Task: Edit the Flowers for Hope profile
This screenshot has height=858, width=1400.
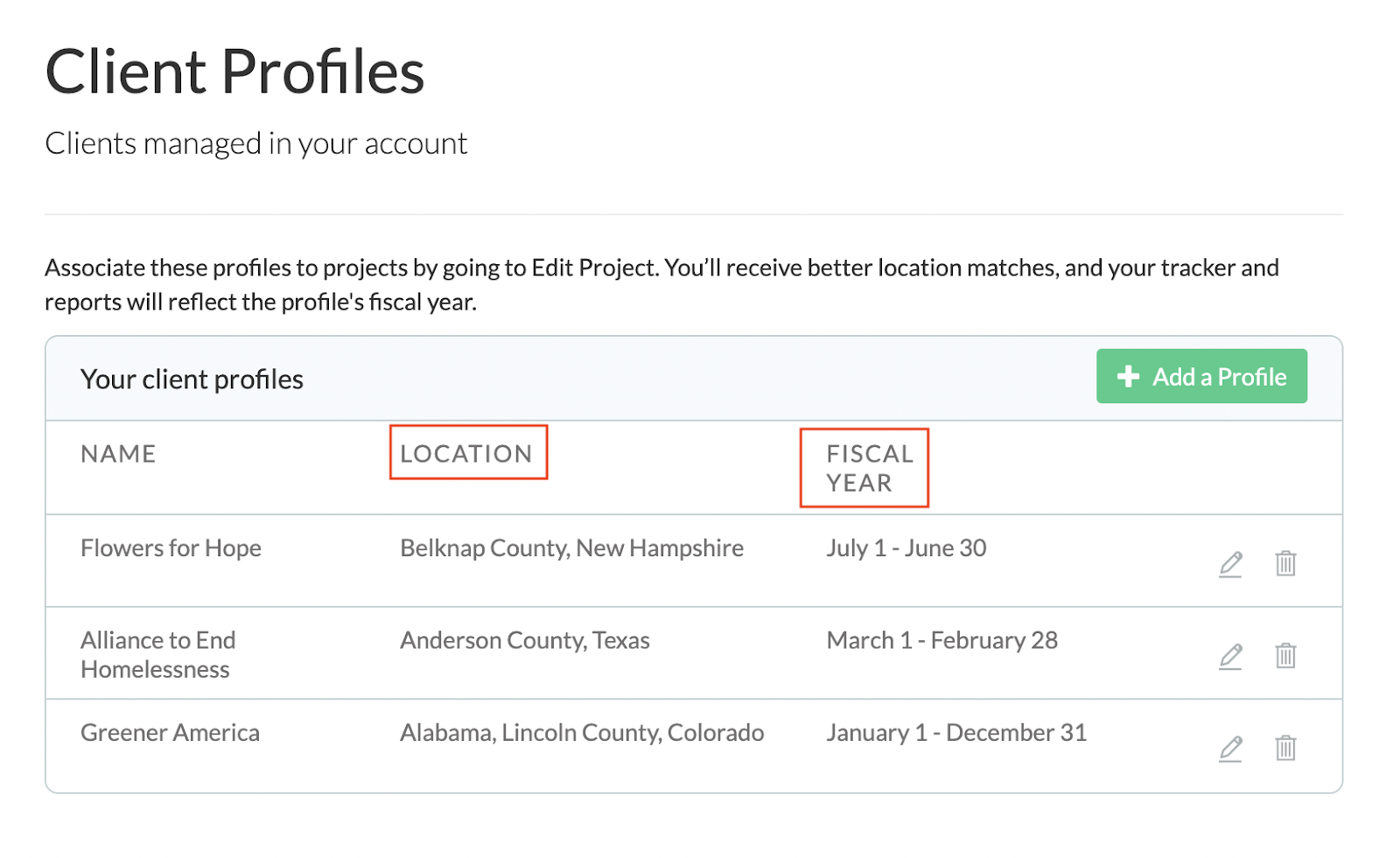Action: pos(1230,564)
